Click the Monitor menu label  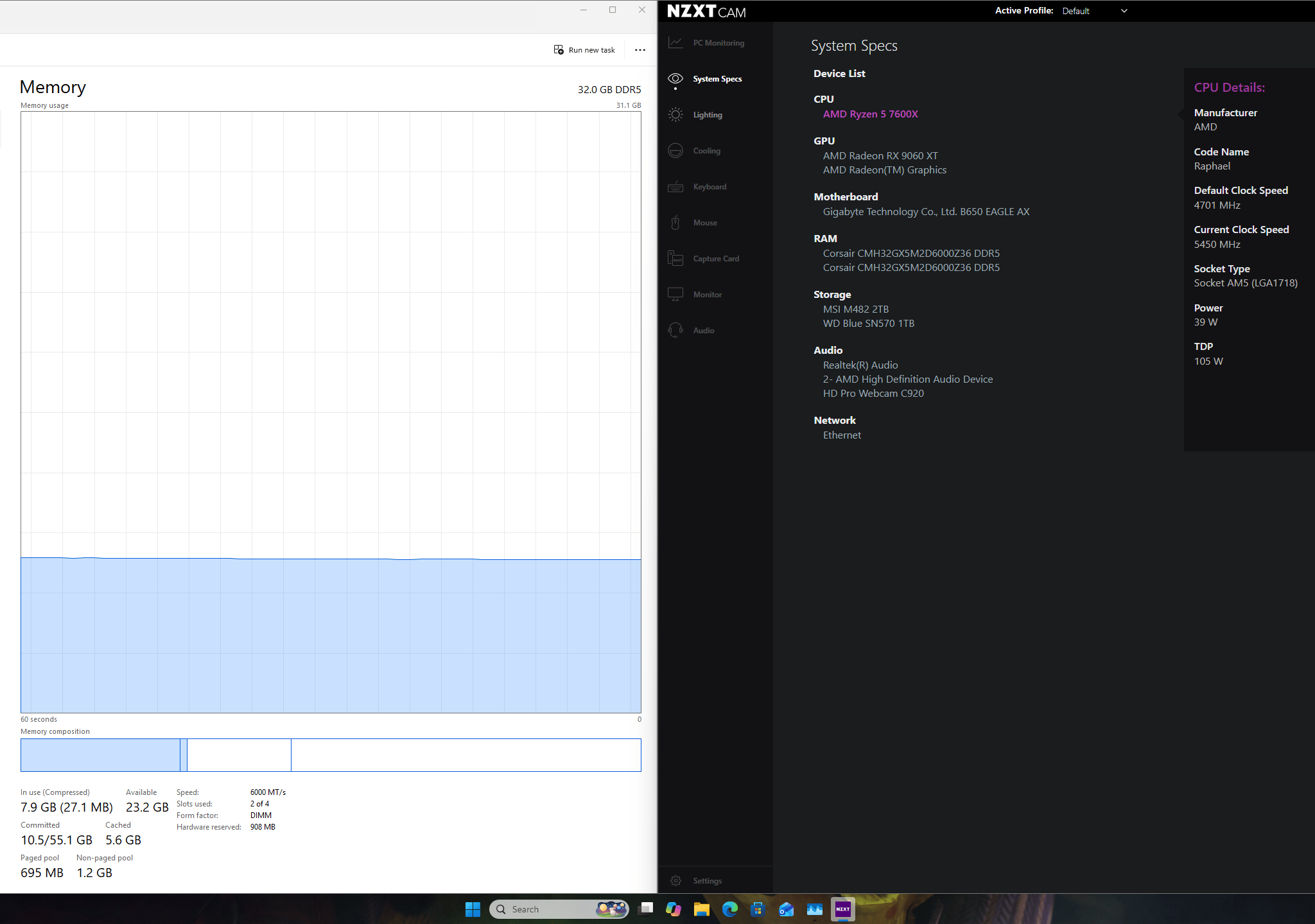[x=708, y=295]
